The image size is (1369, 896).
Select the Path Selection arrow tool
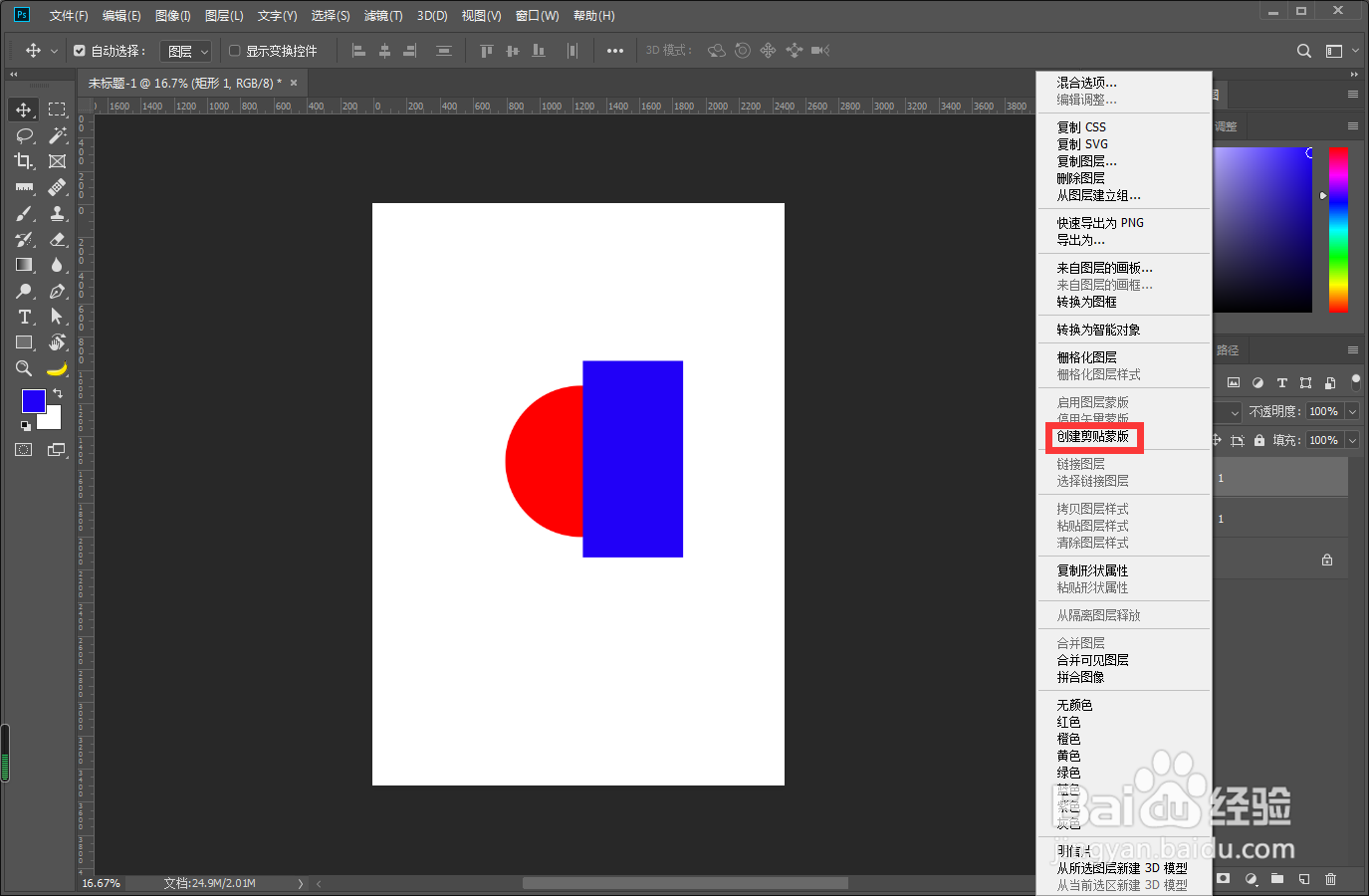pyautogui.click(x=57, y=317)
